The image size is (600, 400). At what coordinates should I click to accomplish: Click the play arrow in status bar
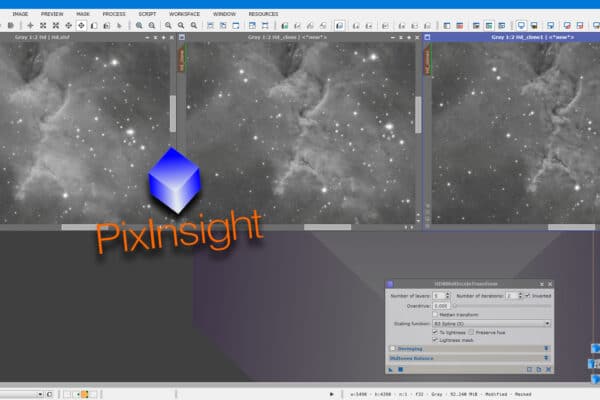332,394
